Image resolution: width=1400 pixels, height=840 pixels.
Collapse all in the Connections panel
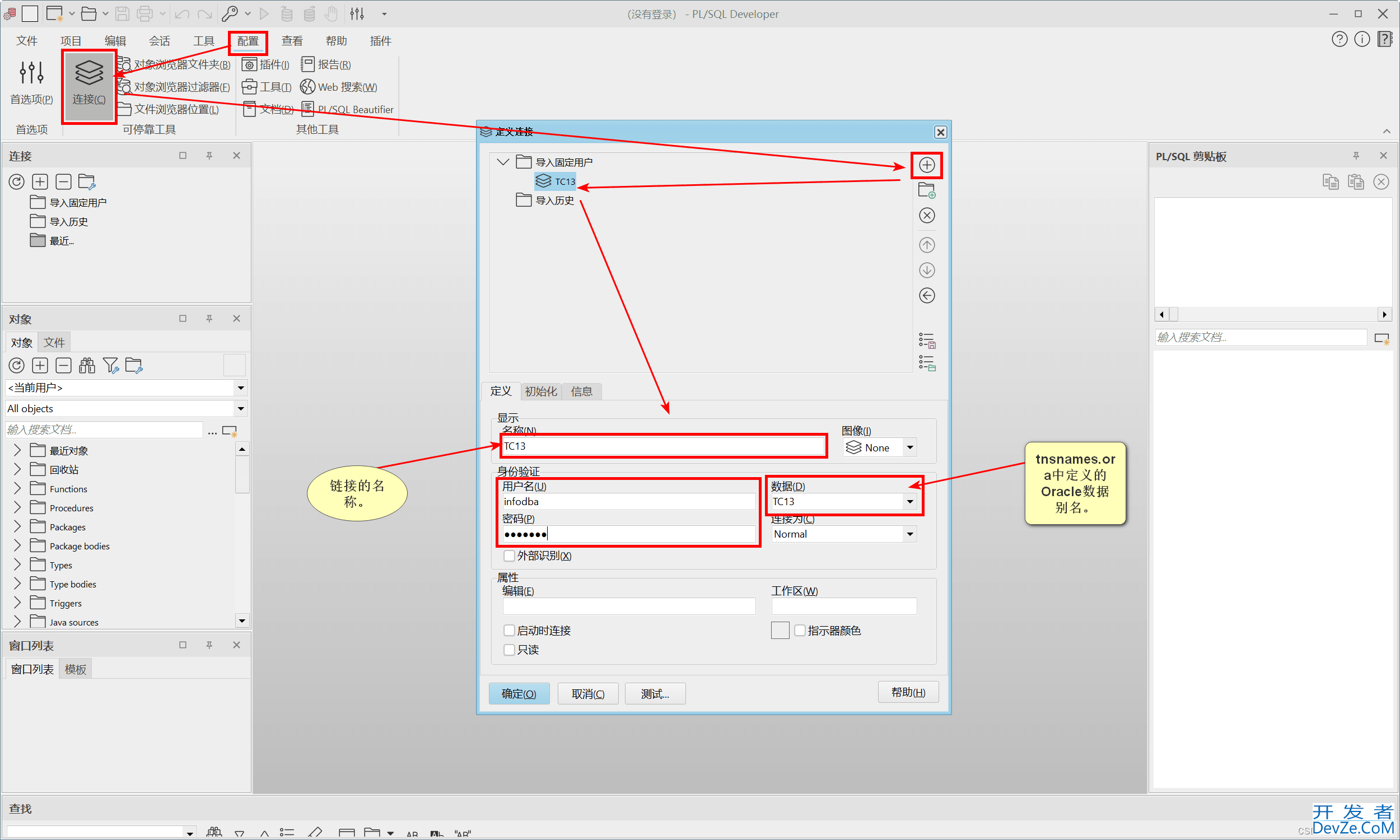click(x=63, y=181)
